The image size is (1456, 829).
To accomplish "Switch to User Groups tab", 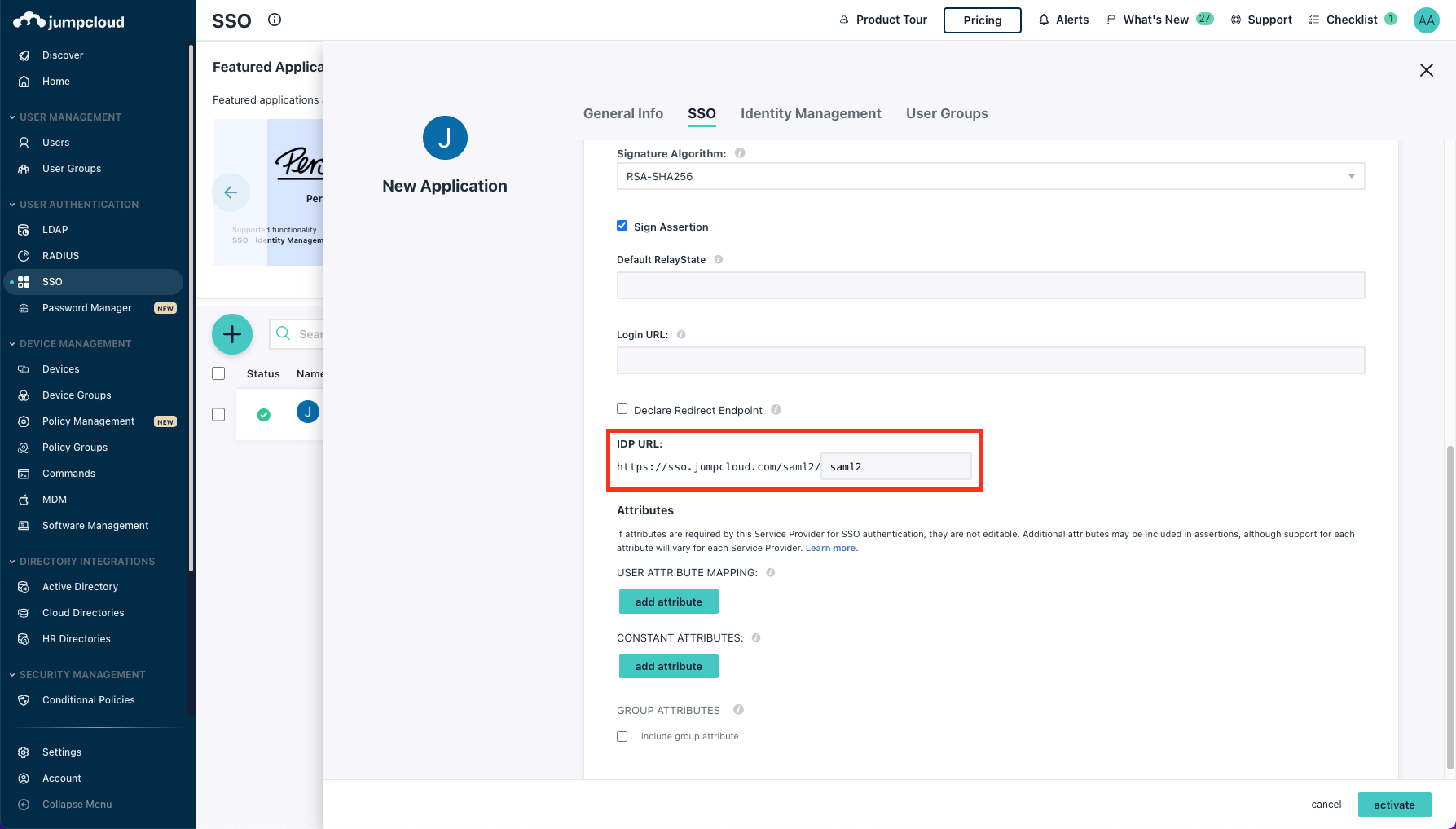I will (x=947, y=113).
